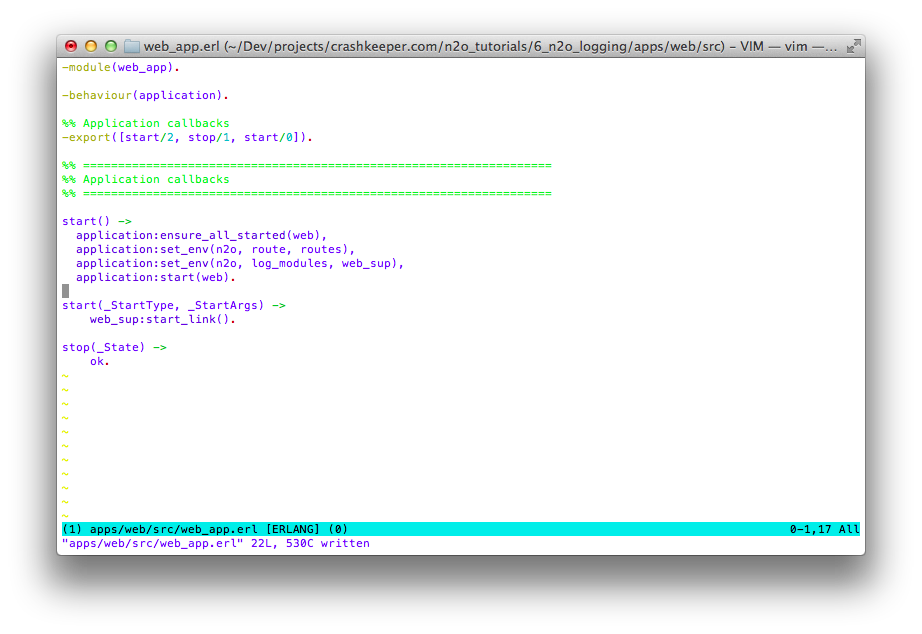Click the green zoom window button
The height and width of the screenshot is (634, 922).
tap(111, 46)
